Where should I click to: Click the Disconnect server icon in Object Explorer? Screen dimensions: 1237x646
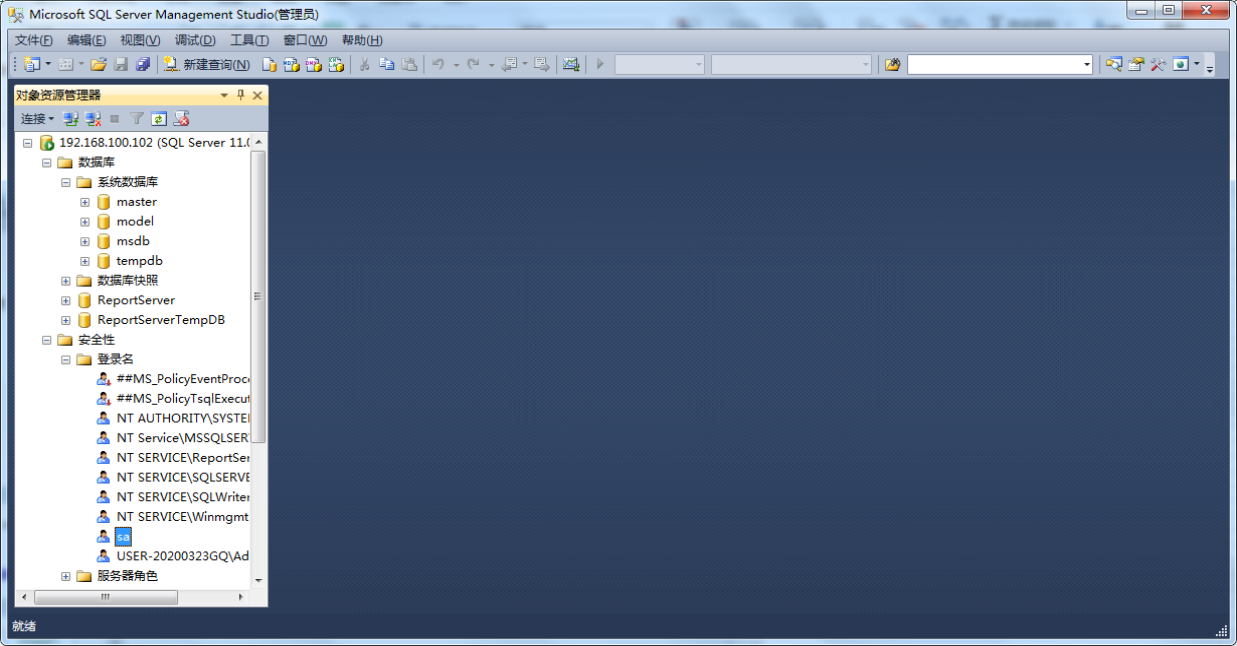[x=93, y=118]
